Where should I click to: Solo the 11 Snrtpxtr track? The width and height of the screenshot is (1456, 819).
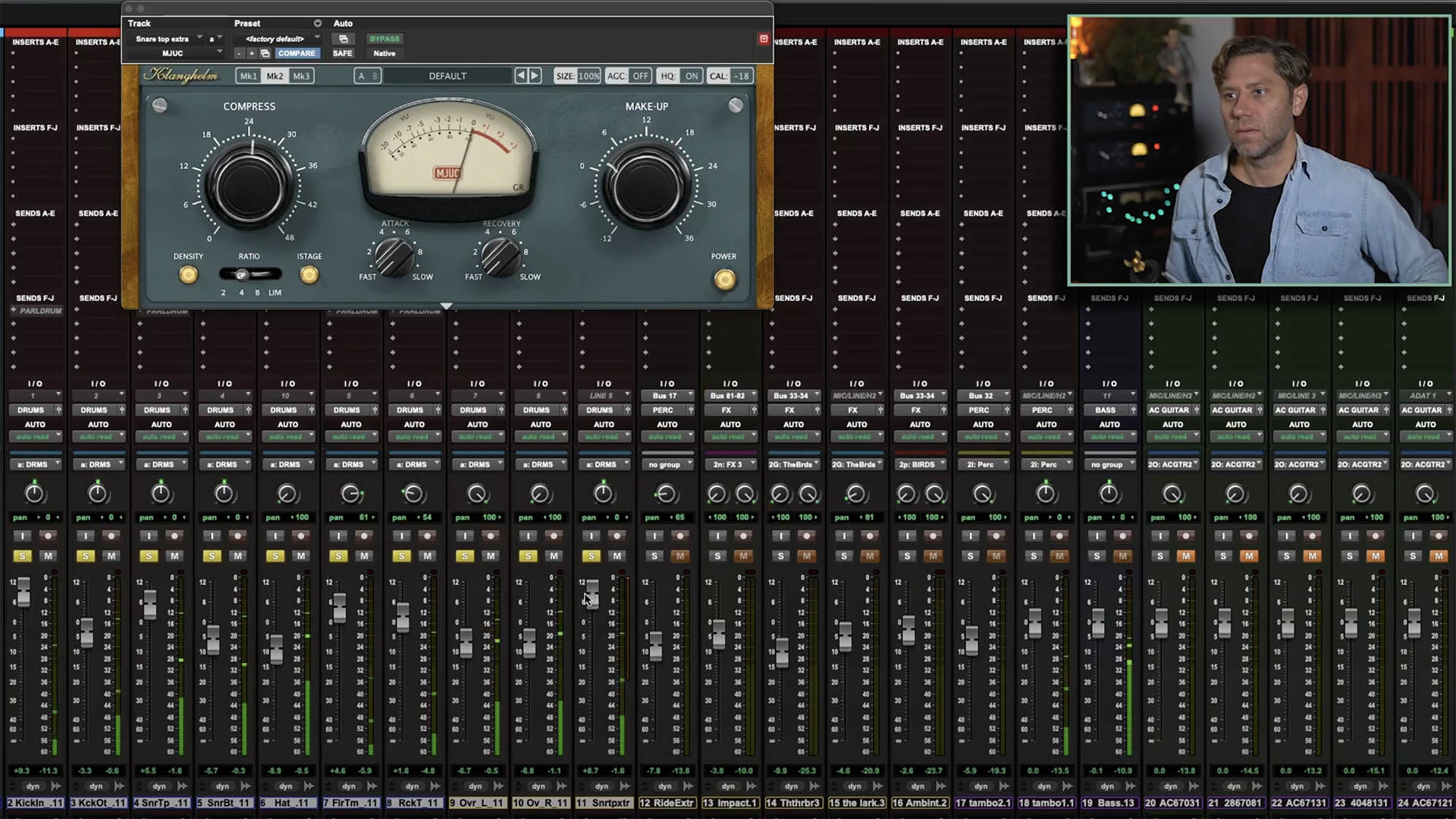point(591,556)
